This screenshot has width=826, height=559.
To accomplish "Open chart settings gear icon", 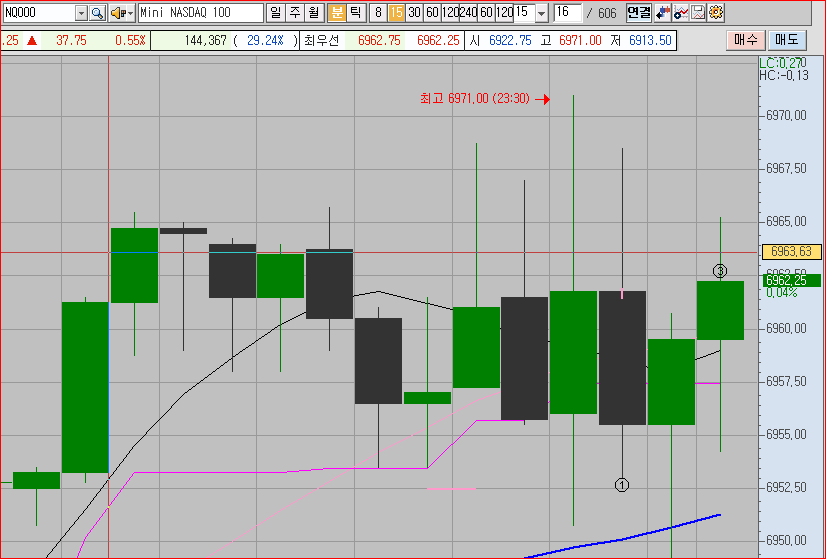I will point(716,13).
